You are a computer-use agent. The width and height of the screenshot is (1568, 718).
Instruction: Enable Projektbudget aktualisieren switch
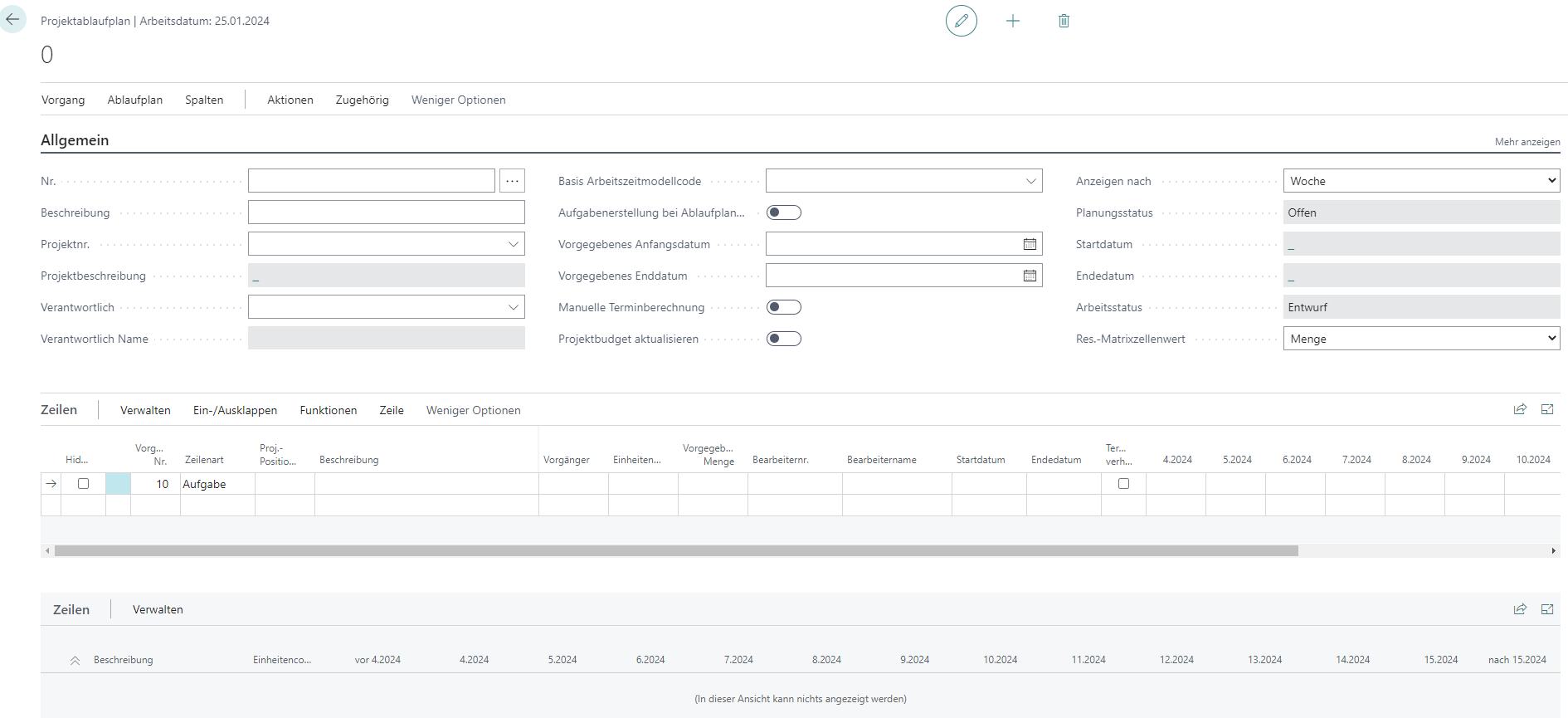[x=784, y=339]
